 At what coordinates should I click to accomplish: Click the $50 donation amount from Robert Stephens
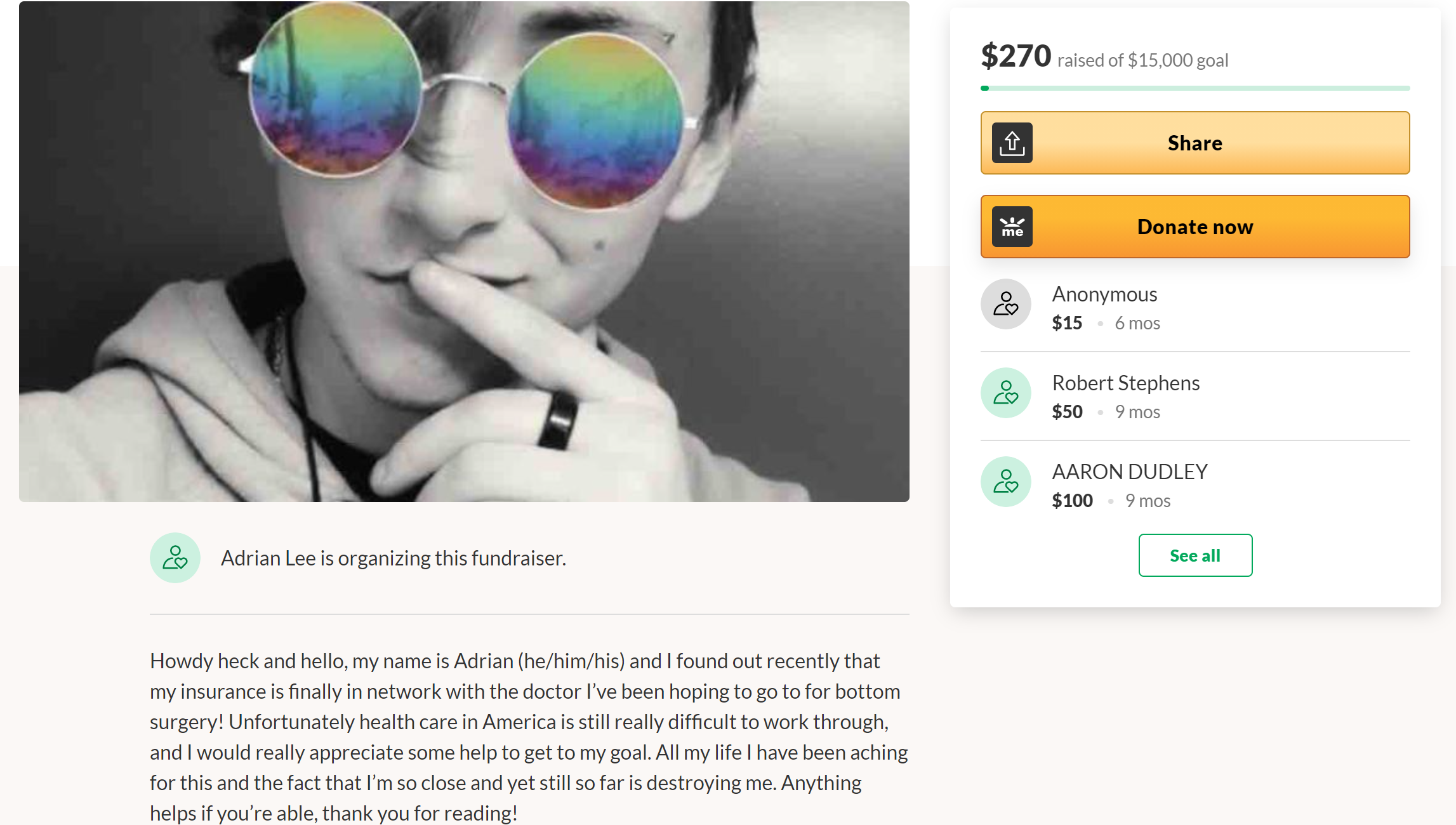click(1067, 412)
